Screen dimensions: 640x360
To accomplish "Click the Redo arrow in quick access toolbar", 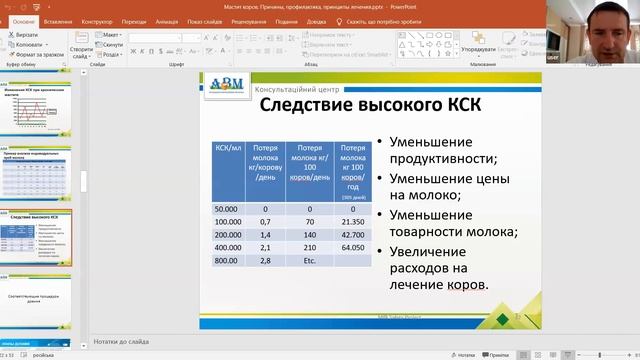I will [23, 7].
